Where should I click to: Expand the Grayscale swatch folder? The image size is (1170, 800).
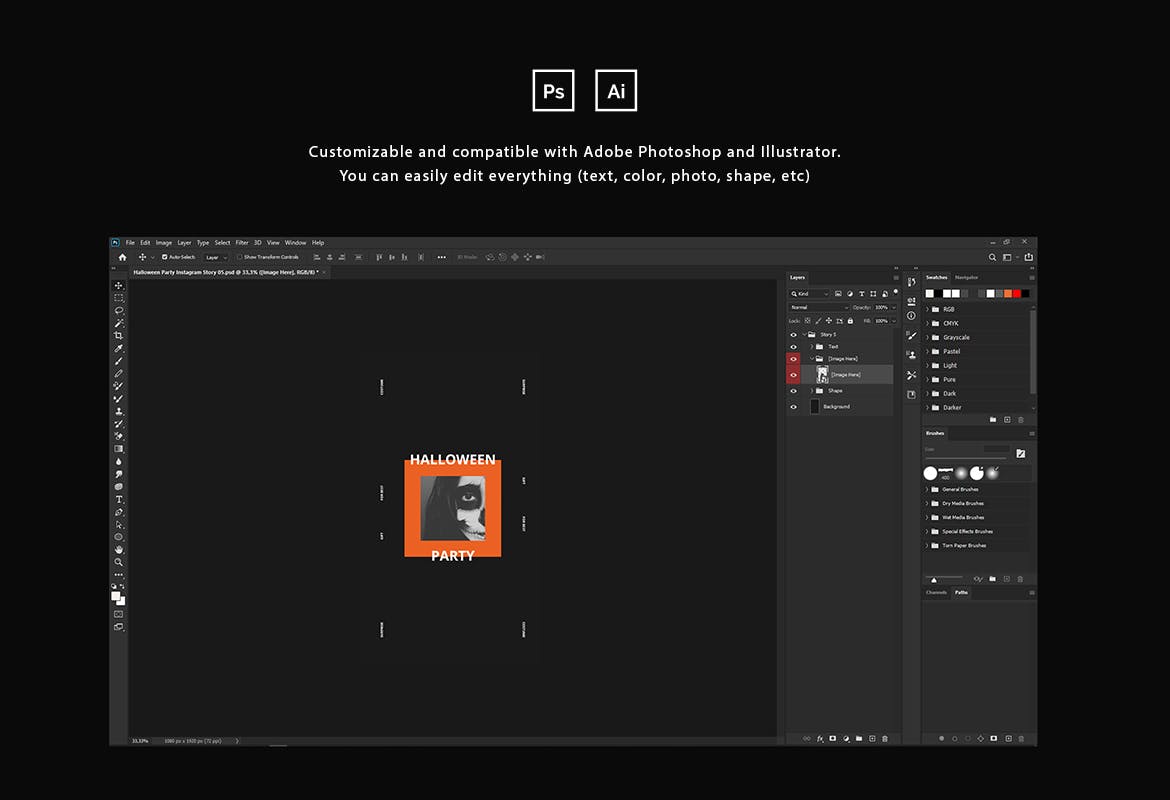click(927, 337)
